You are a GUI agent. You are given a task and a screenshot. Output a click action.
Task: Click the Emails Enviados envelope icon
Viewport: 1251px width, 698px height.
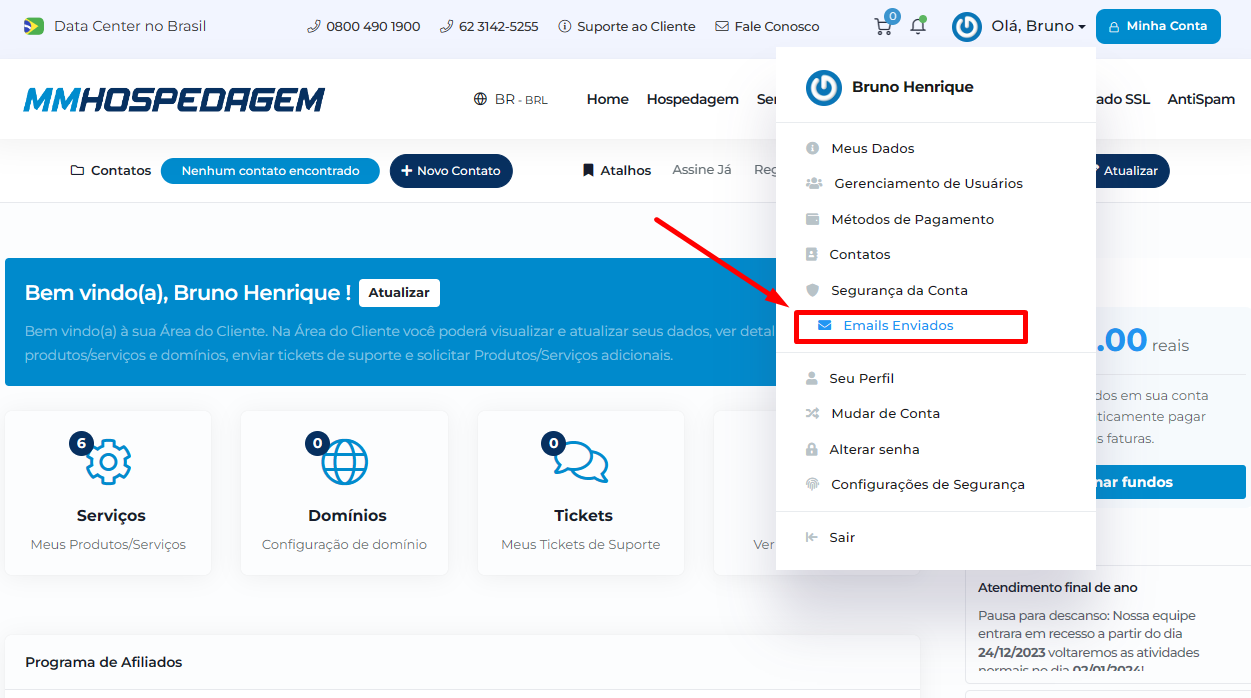click(x=824, y=325)
